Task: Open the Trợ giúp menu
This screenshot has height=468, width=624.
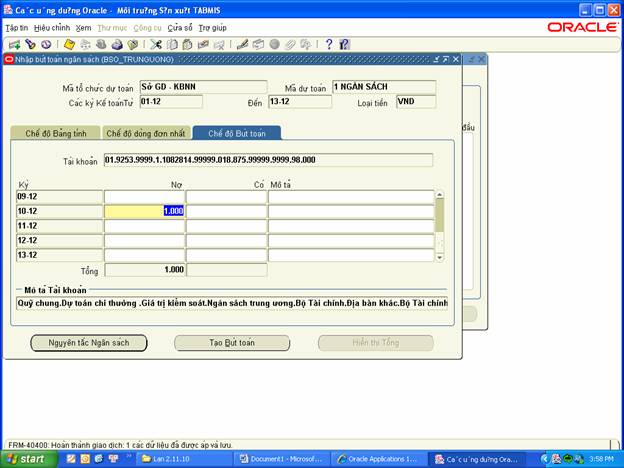Action: (x=213, y=28)
